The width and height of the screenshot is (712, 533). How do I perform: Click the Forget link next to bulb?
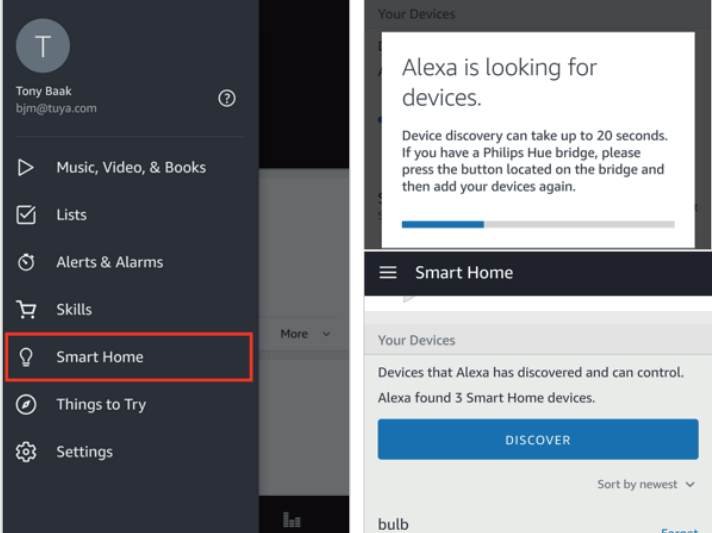click(679, 529)
